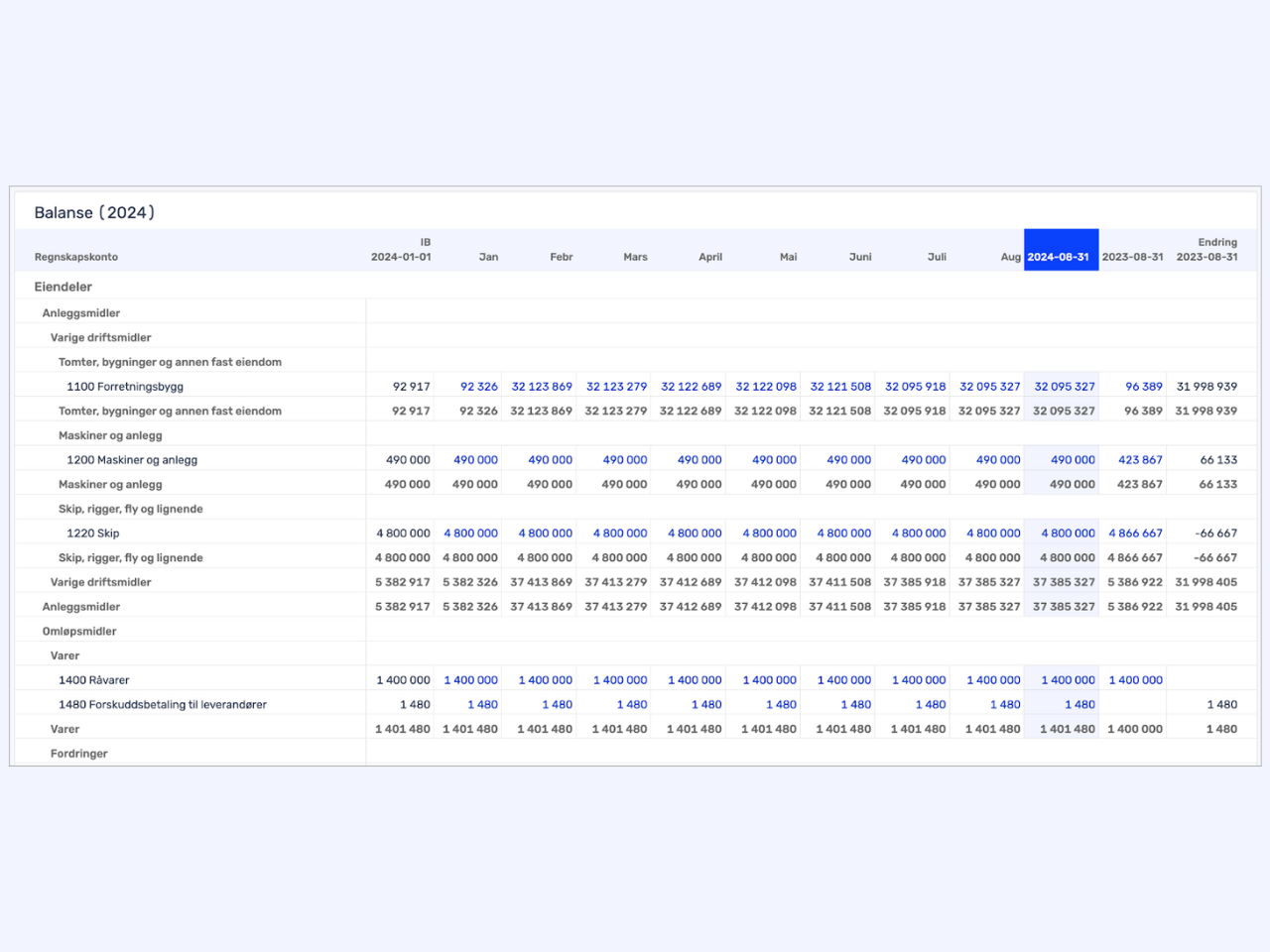Select the highlighted 2024-08-31 column header

pos(1061,250)
